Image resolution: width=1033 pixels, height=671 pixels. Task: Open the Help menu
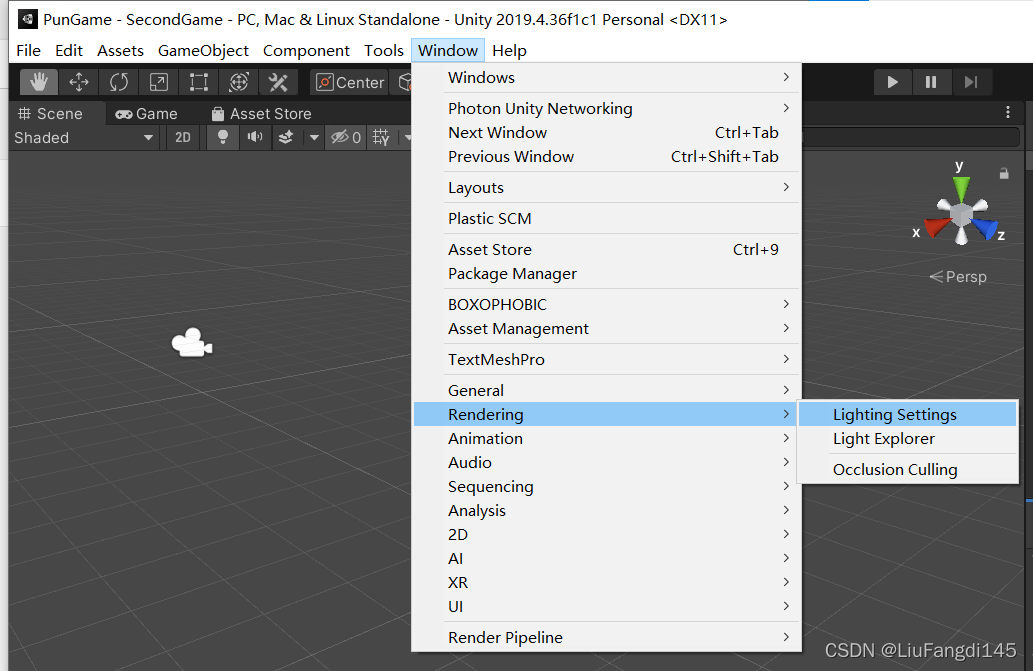[x=509, y=51]
